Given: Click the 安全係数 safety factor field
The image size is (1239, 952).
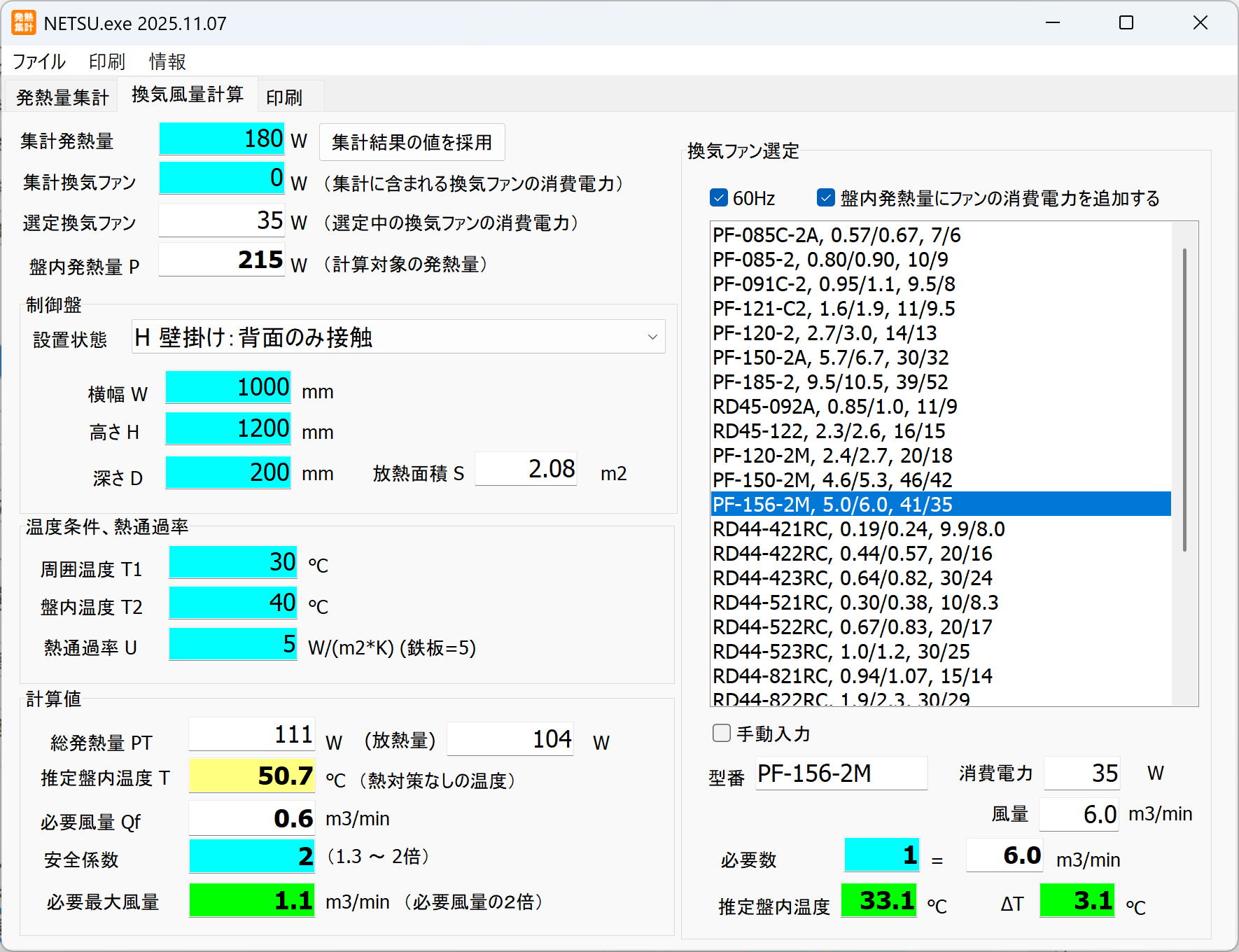Looking at the screenshot, I should [x=252, y=856].
